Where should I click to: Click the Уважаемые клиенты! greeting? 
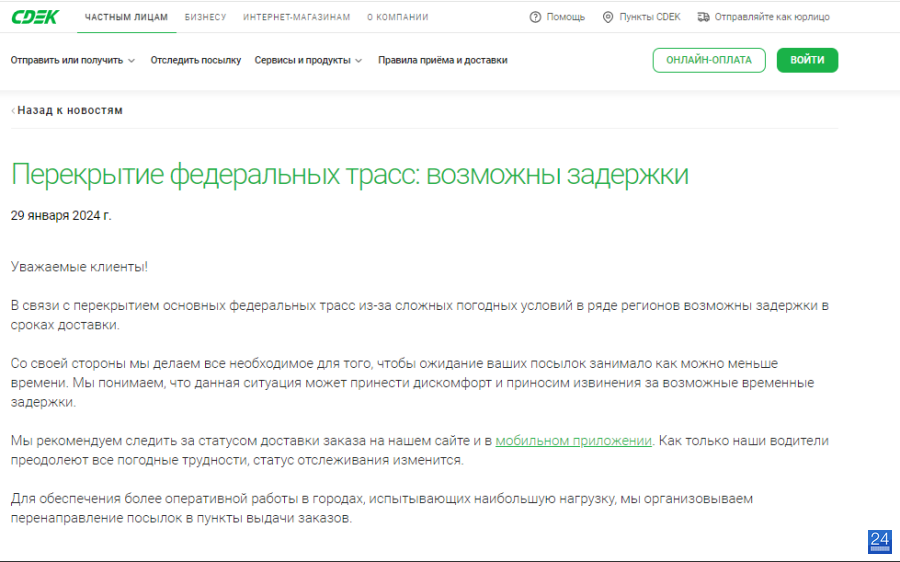[79, 267]
